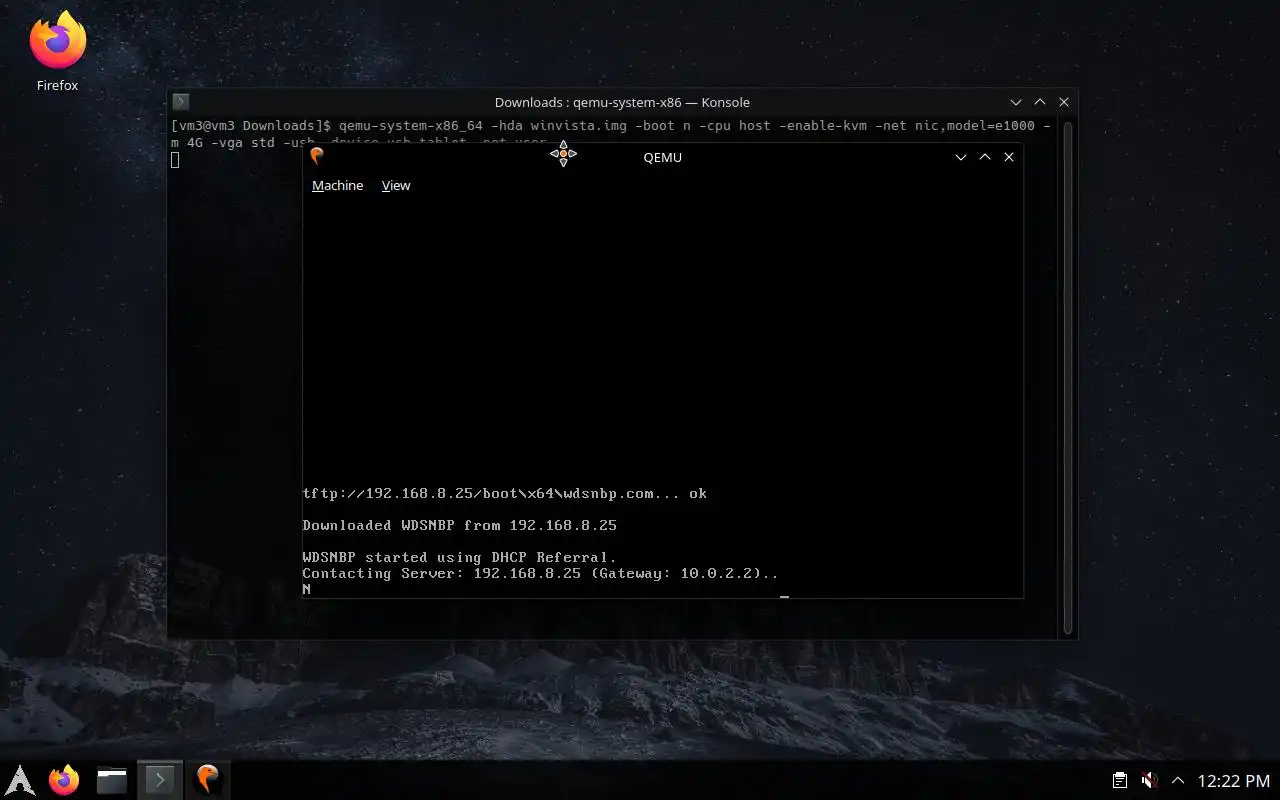The width and height of the screenshot is (1280, 800).
Task: Close the QEMU window
Action: pos(1009,157)
